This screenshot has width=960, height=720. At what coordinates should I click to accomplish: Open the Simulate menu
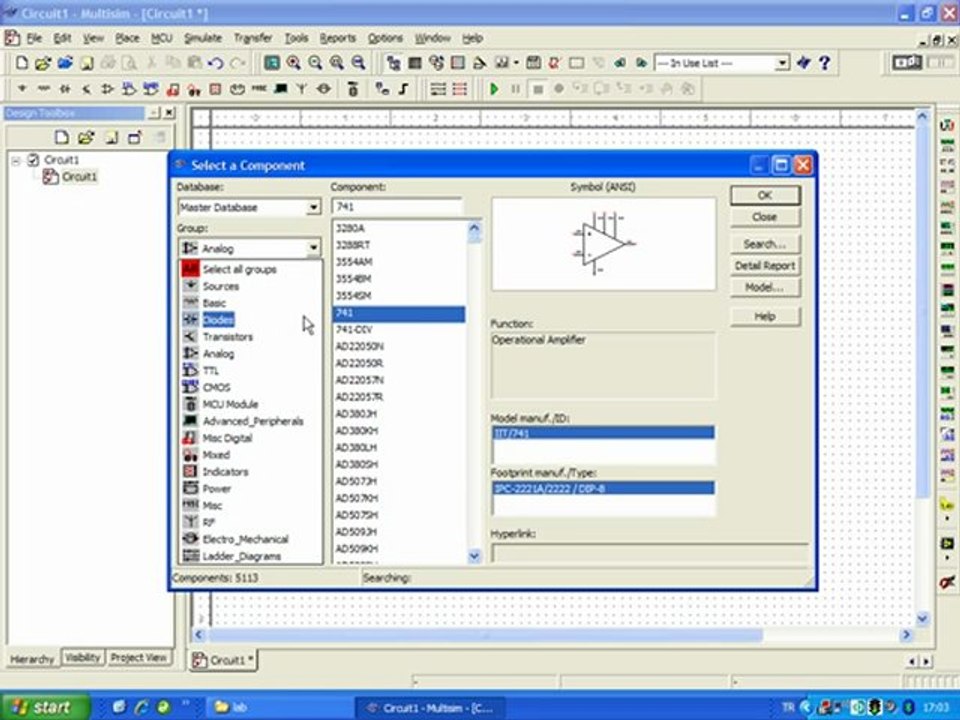click(203, 38)
